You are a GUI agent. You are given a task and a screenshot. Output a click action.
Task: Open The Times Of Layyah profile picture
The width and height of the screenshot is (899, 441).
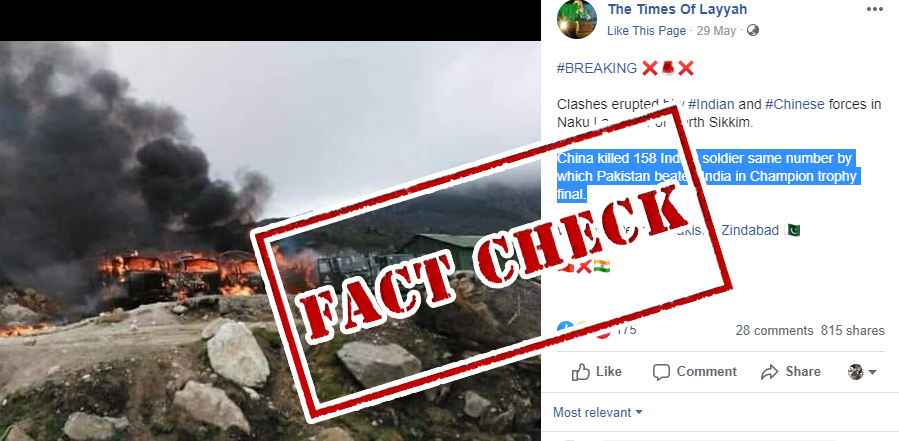[x=577, y=19]
